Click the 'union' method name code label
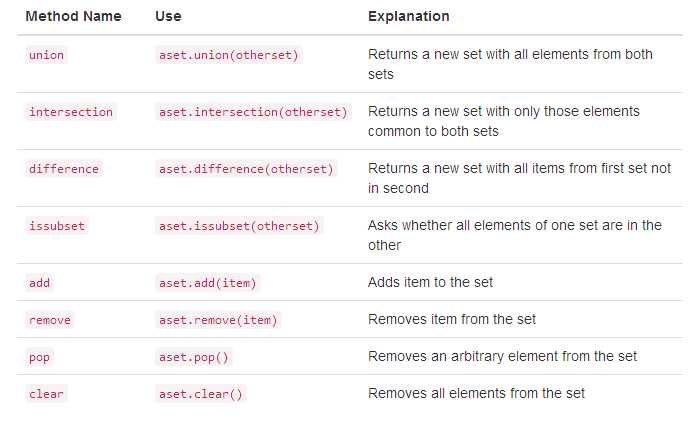Screen dimensions: 691x425 coord(46,55)
